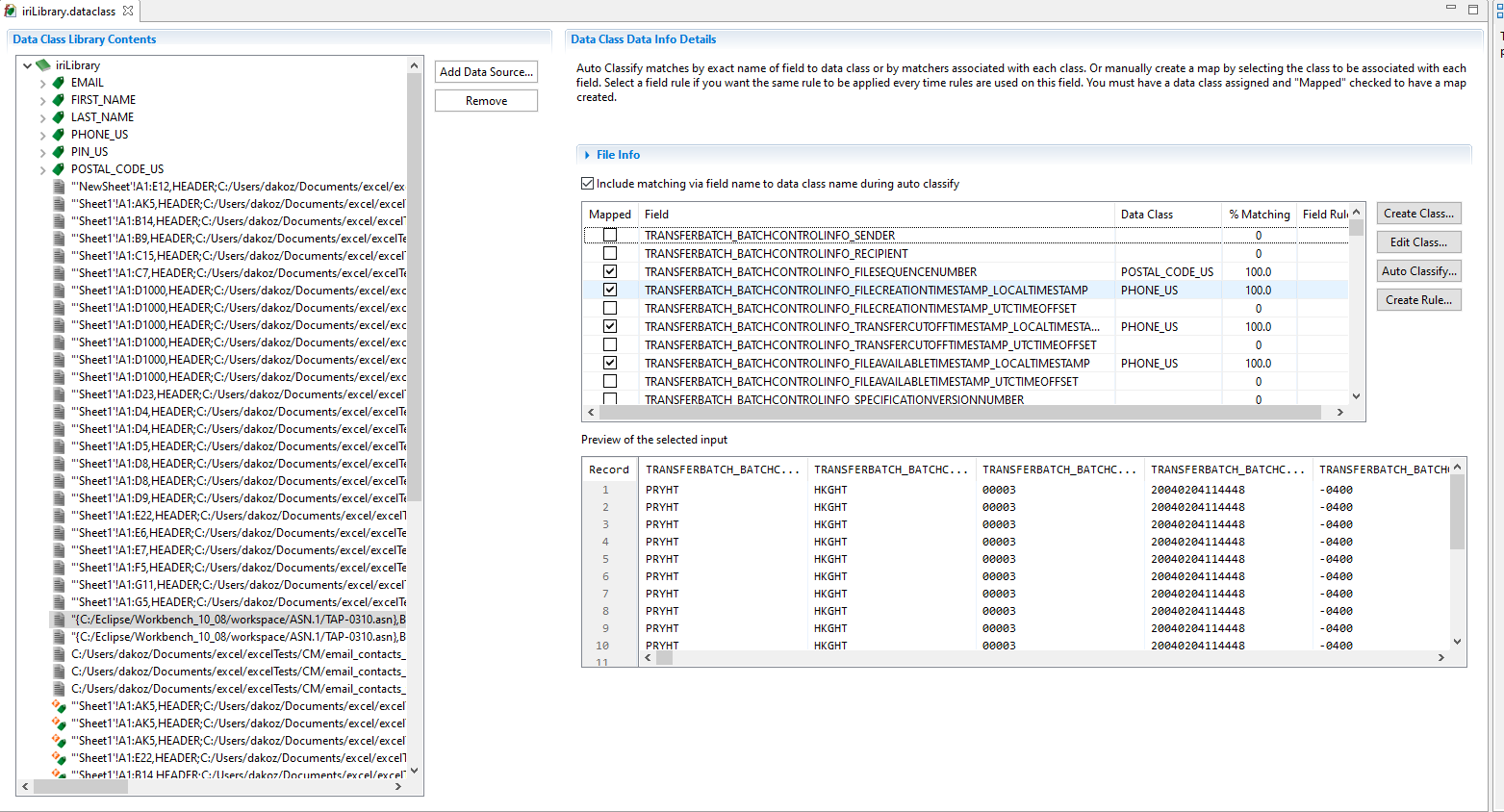Click the tag icon beside POSTAL_CODE_US

[59, 169]
